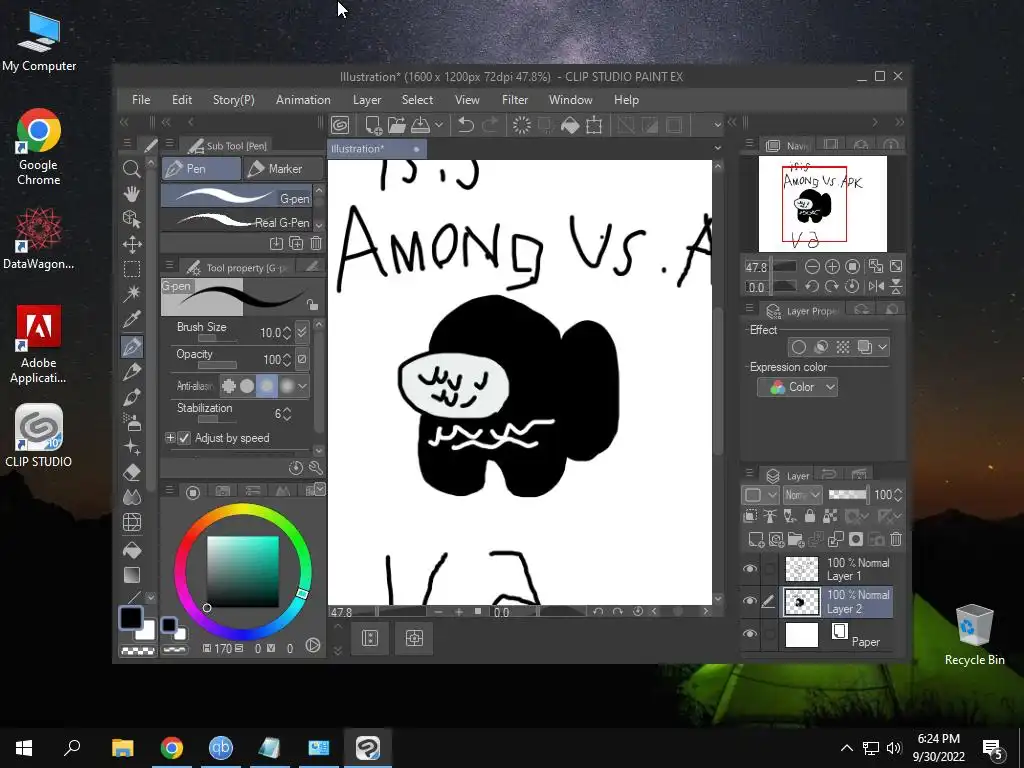1024x768 pixels.
Task: Click the Zoom out minus icon in Navigator
Action: coord(812,266)
